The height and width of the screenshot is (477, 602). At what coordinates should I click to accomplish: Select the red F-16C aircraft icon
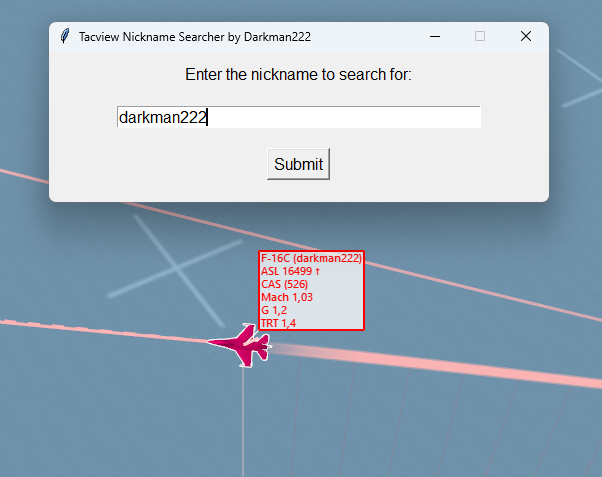[241, 344]
